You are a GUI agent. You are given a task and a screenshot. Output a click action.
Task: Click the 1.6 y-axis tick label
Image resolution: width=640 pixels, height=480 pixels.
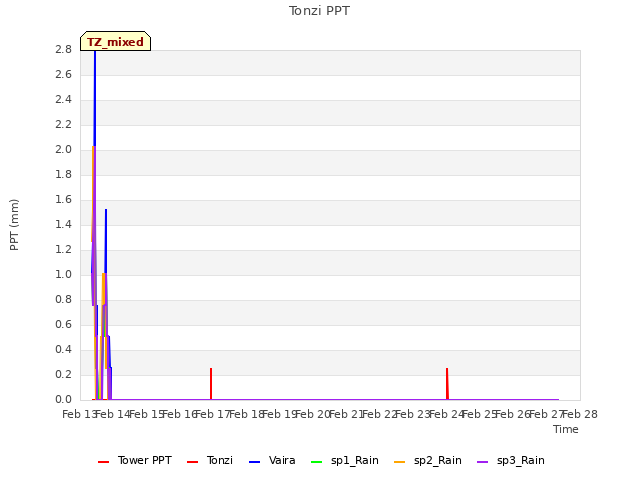[63, 199]
